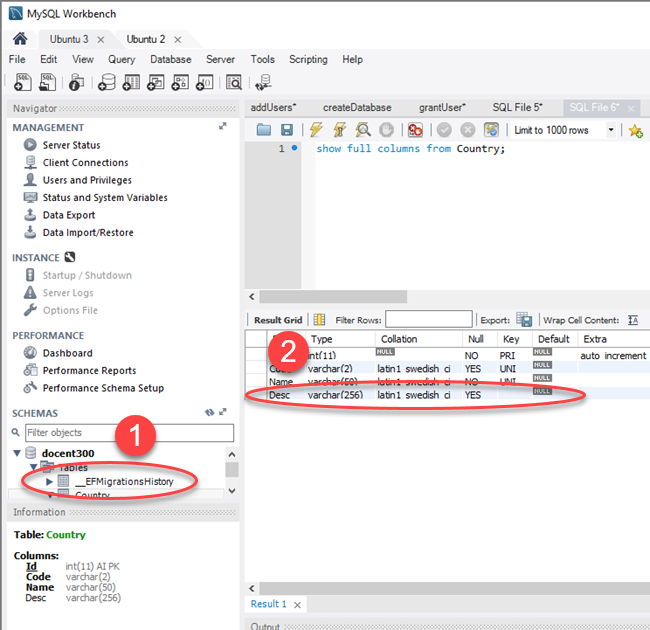The height and width of the screenshot is (630, 650).
Task: Collapse the docent300 schema node
Action: 17,453
